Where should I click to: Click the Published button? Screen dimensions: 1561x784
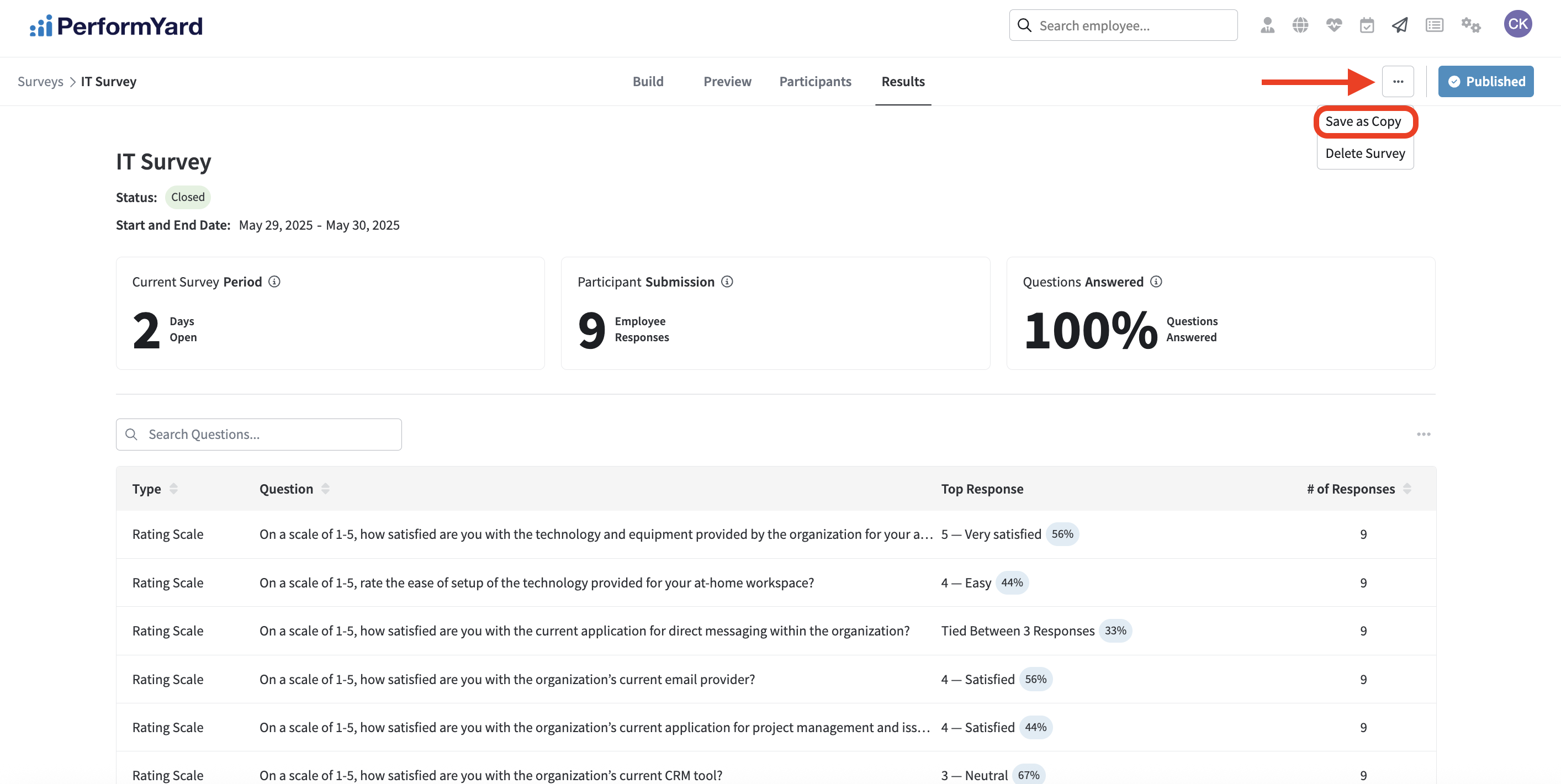coord(1485,81)
